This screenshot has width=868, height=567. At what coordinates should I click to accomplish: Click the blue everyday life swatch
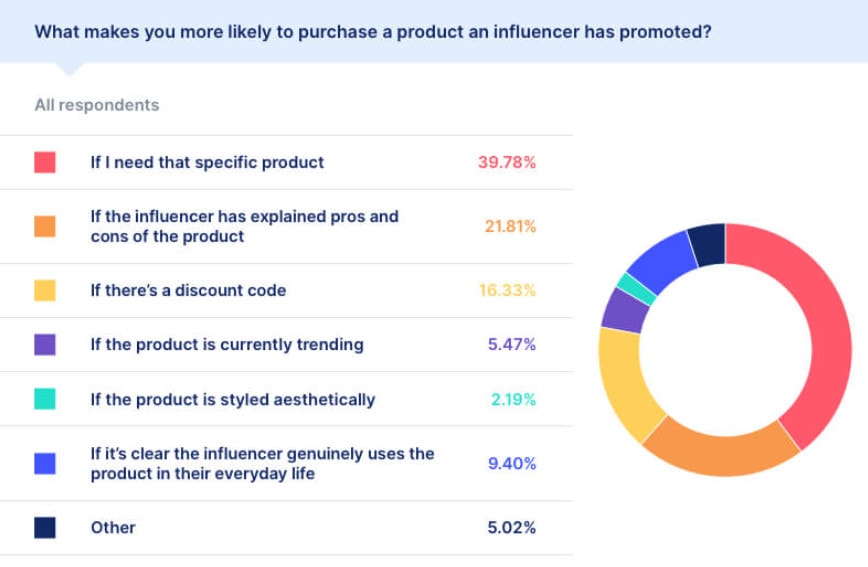pyautogui.click(x=45, y=463)
